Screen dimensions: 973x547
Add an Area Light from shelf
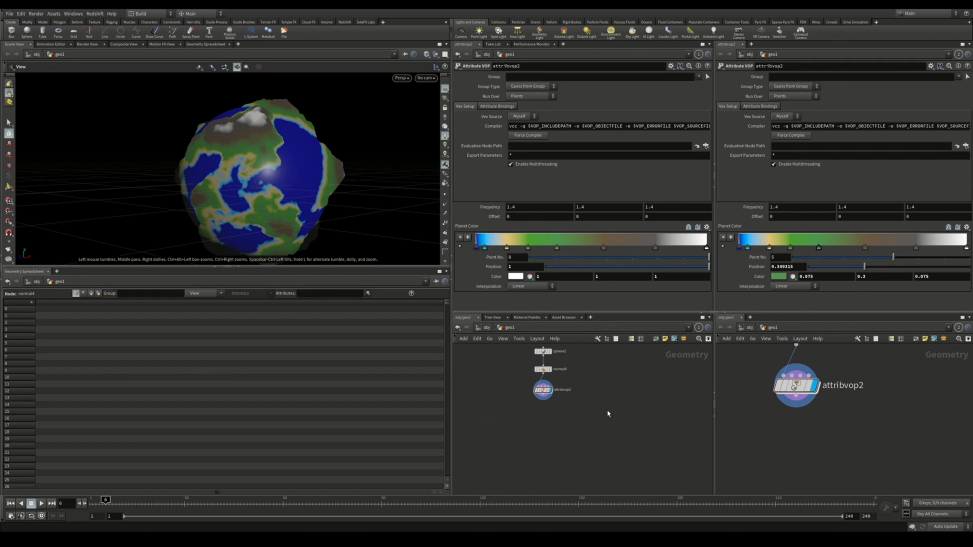(518, 32)
